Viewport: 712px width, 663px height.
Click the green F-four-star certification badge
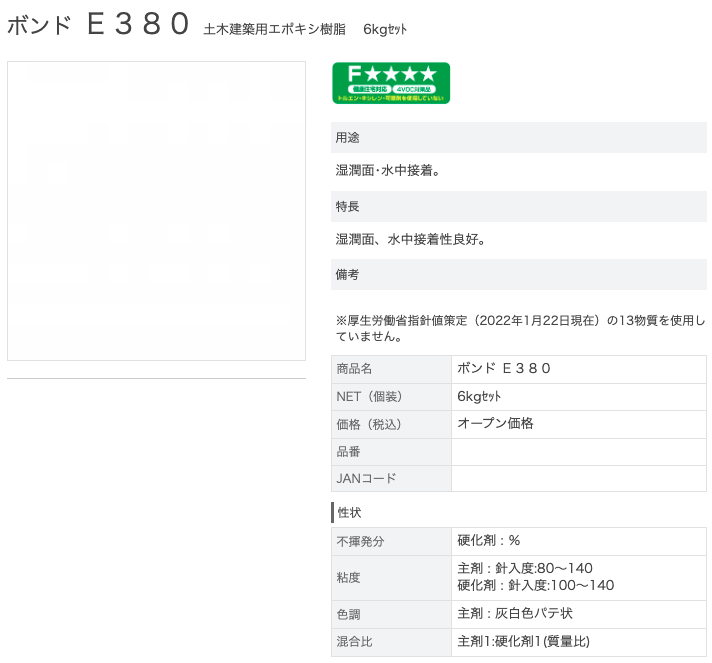tap(391, 83)
